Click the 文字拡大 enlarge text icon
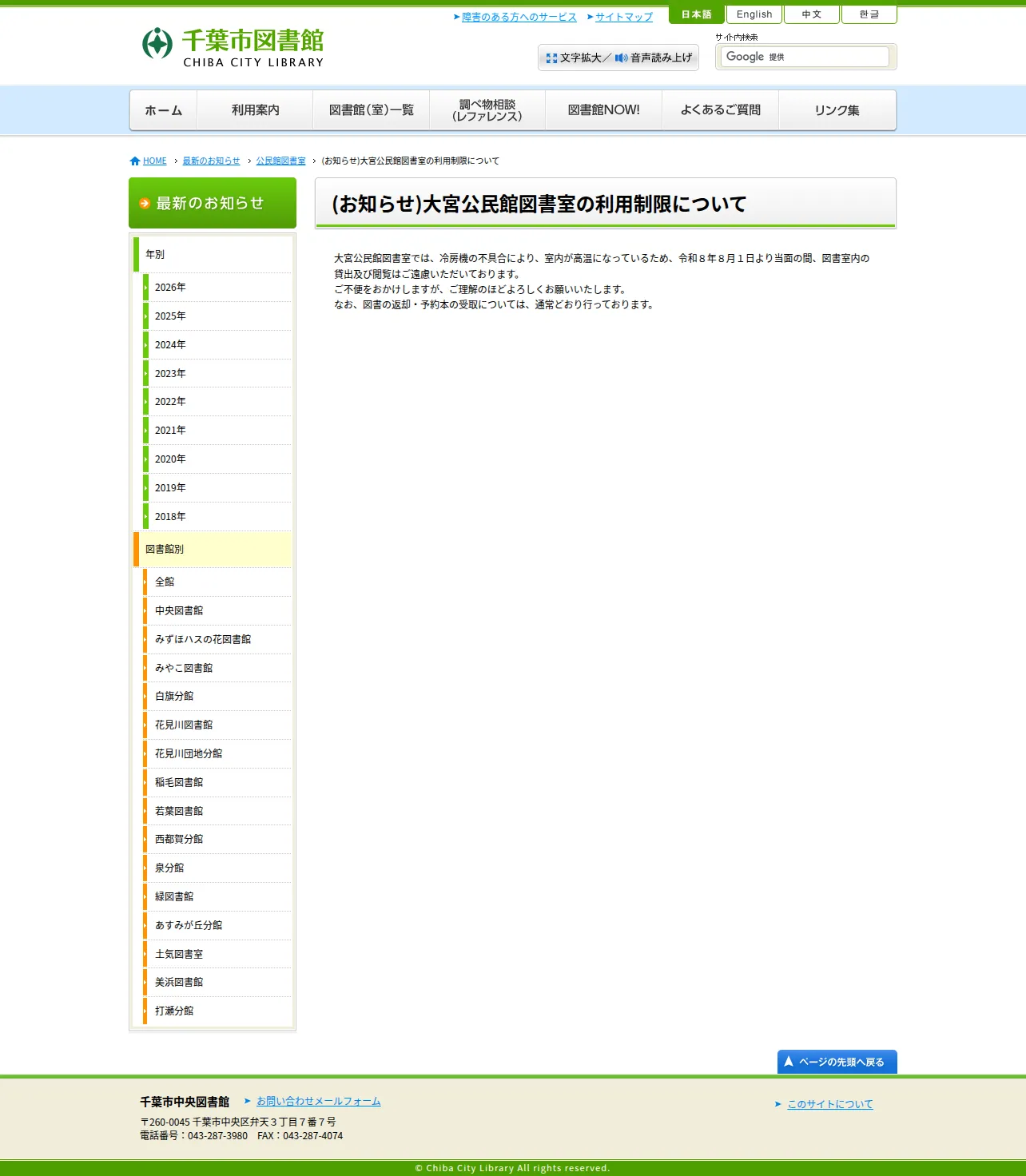 tap(551, 58)
